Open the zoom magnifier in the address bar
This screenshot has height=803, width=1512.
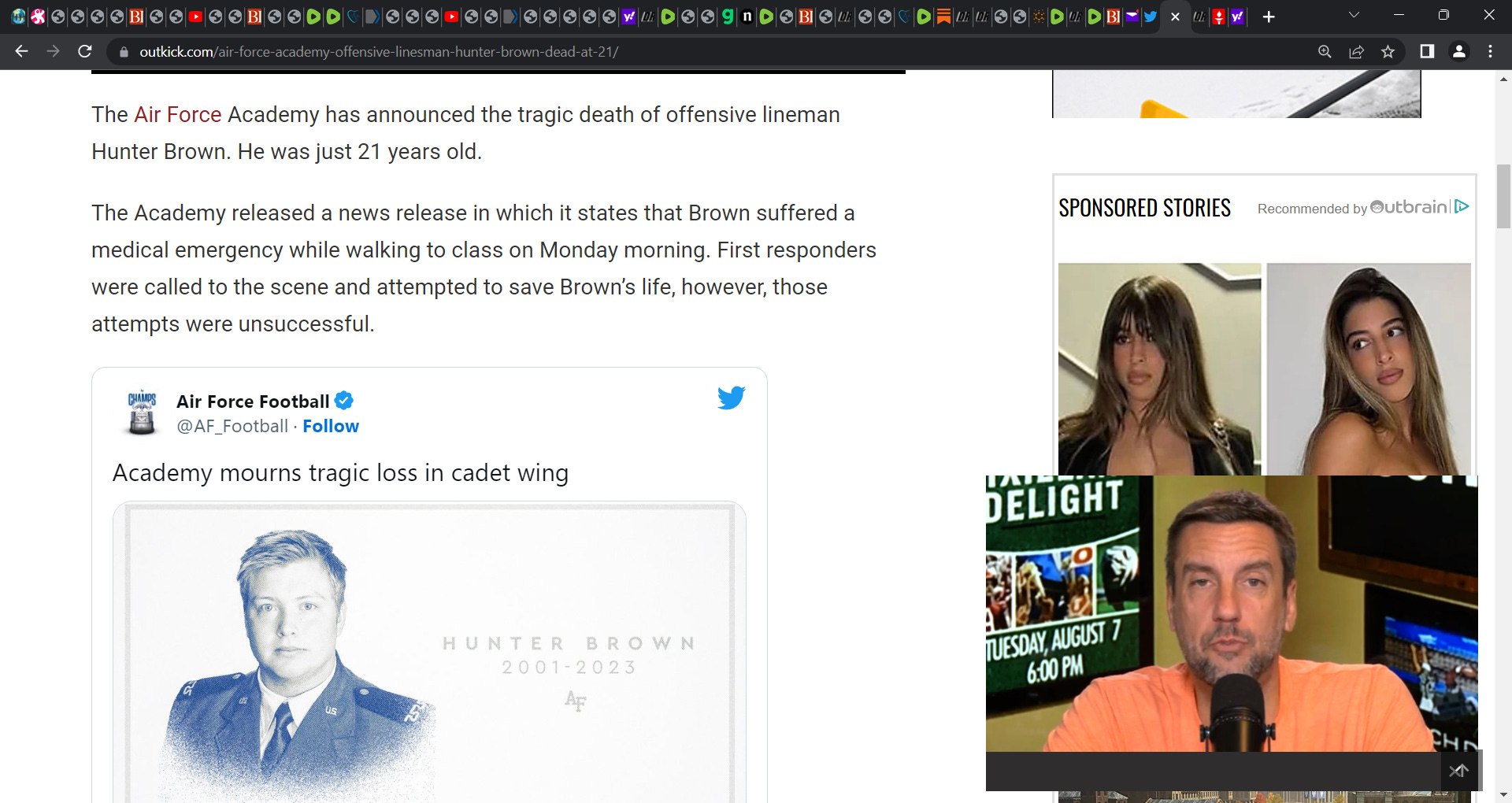pyautogui.click(x=1325, y=51)
